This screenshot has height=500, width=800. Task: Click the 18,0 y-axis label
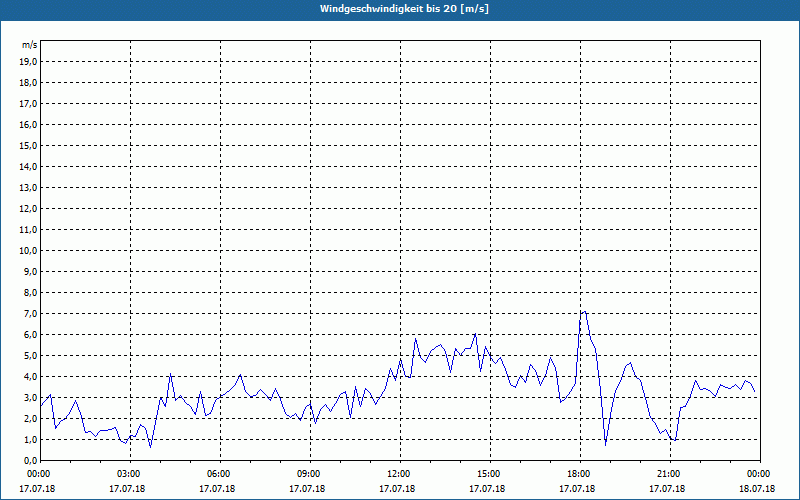click(28, 83)
